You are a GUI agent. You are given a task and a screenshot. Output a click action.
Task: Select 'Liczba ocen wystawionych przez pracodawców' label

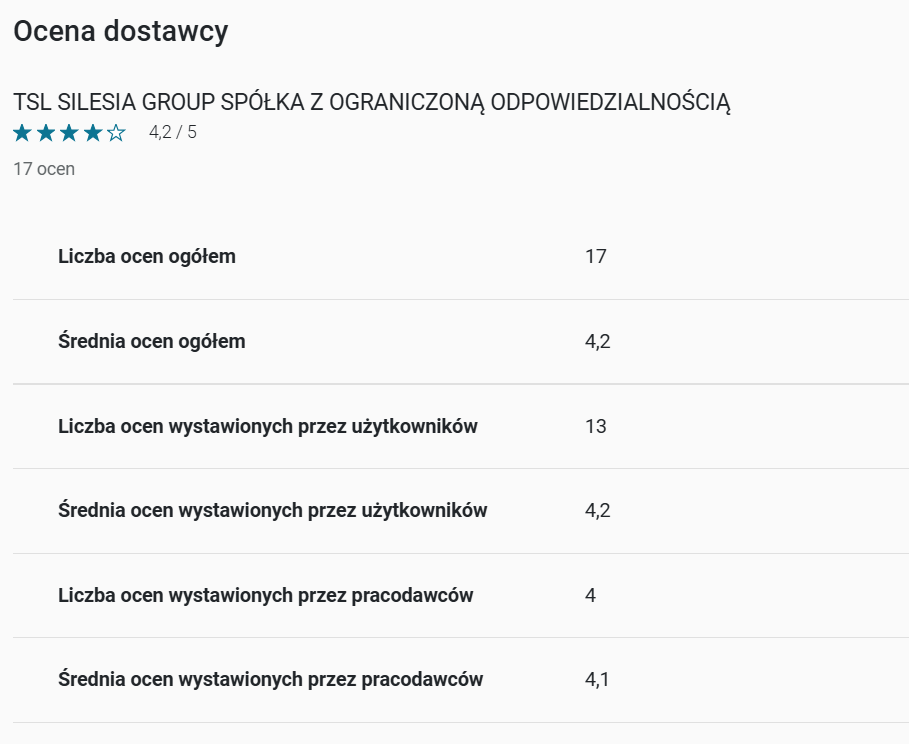coord(266,595)
